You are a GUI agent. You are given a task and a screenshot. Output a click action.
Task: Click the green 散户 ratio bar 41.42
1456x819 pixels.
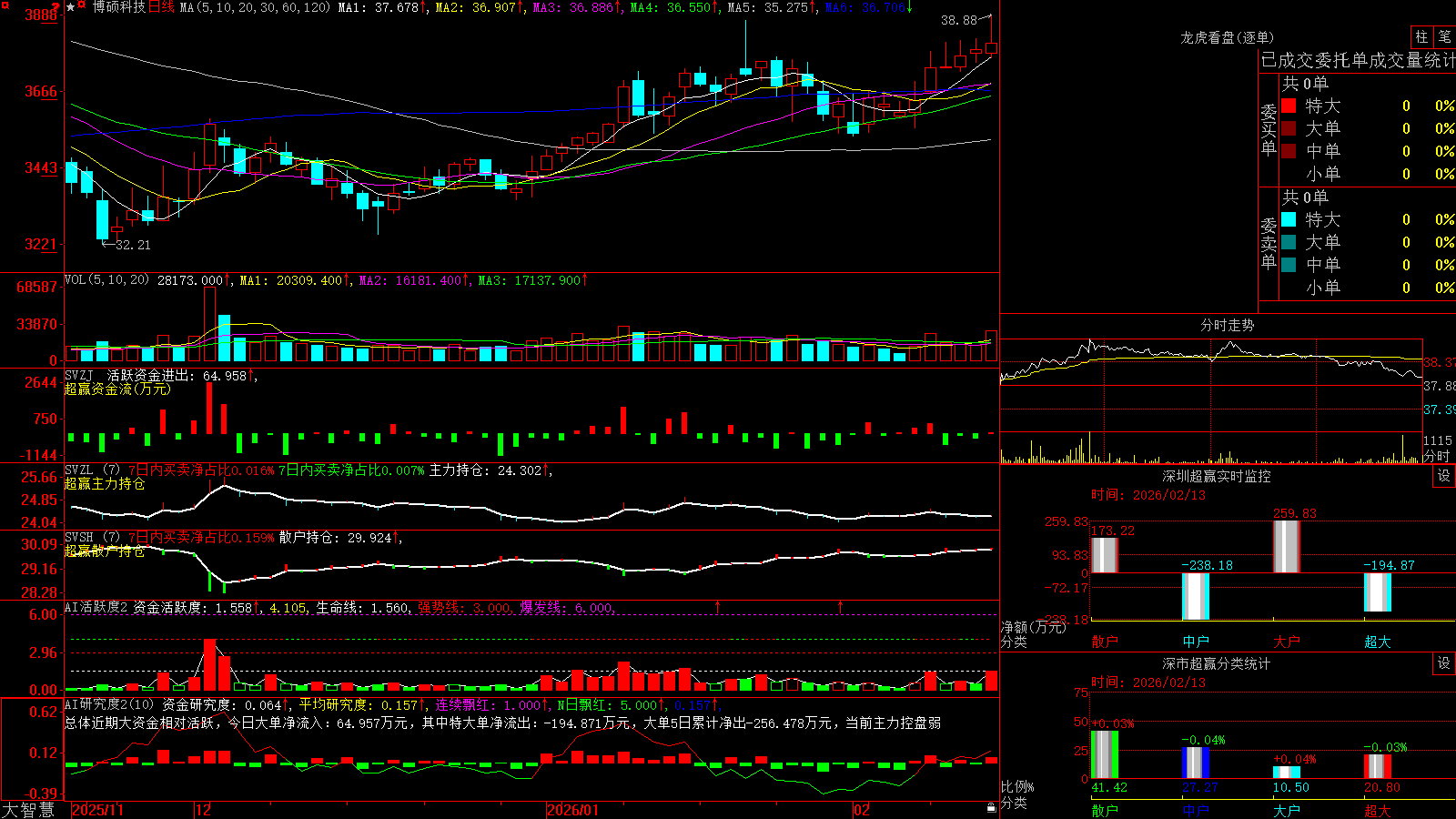click(x=1105, y=754)
